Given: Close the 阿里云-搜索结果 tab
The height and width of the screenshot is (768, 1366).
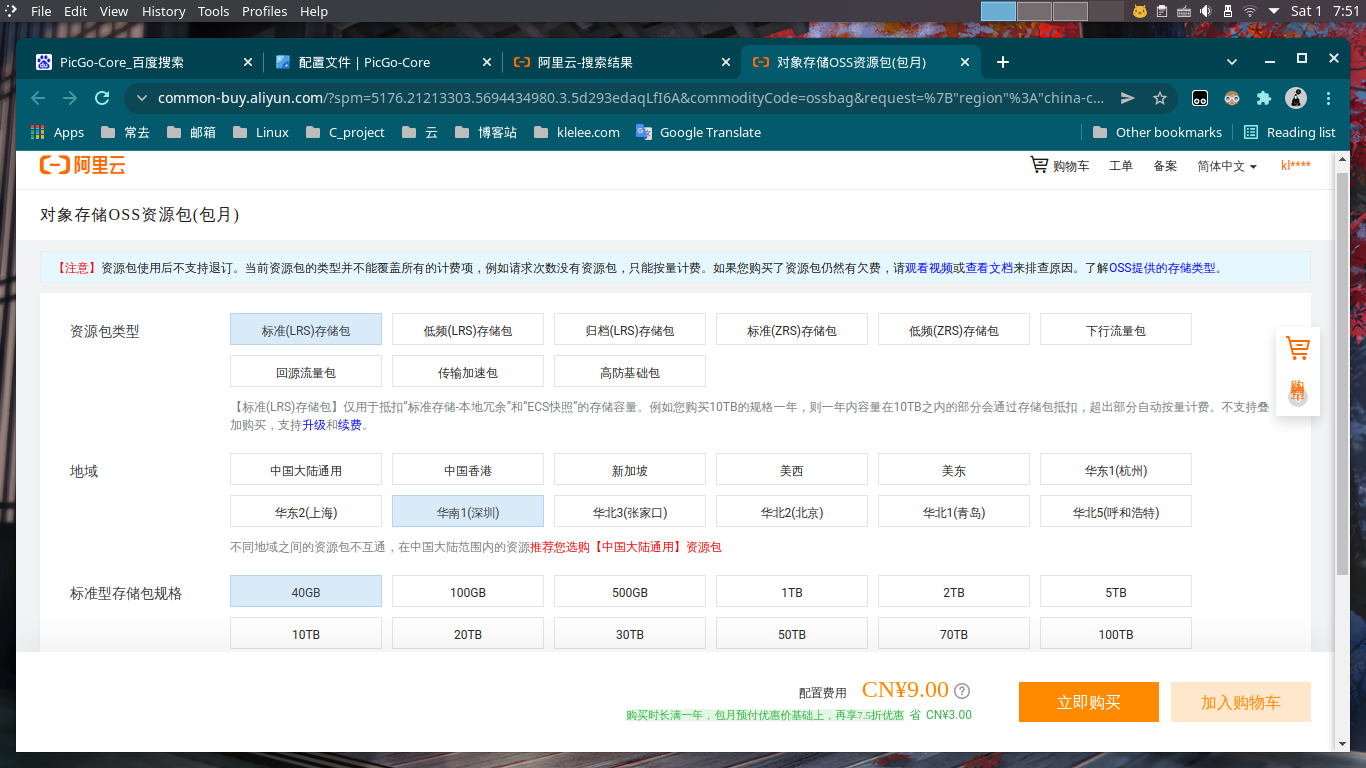Looking at the screenshot, I should [x=726, y=62].
